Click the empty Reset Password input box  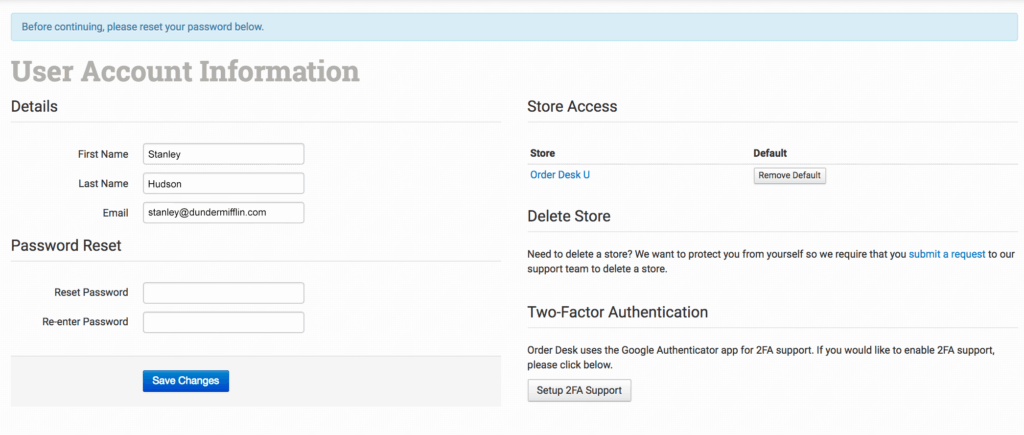223,293
